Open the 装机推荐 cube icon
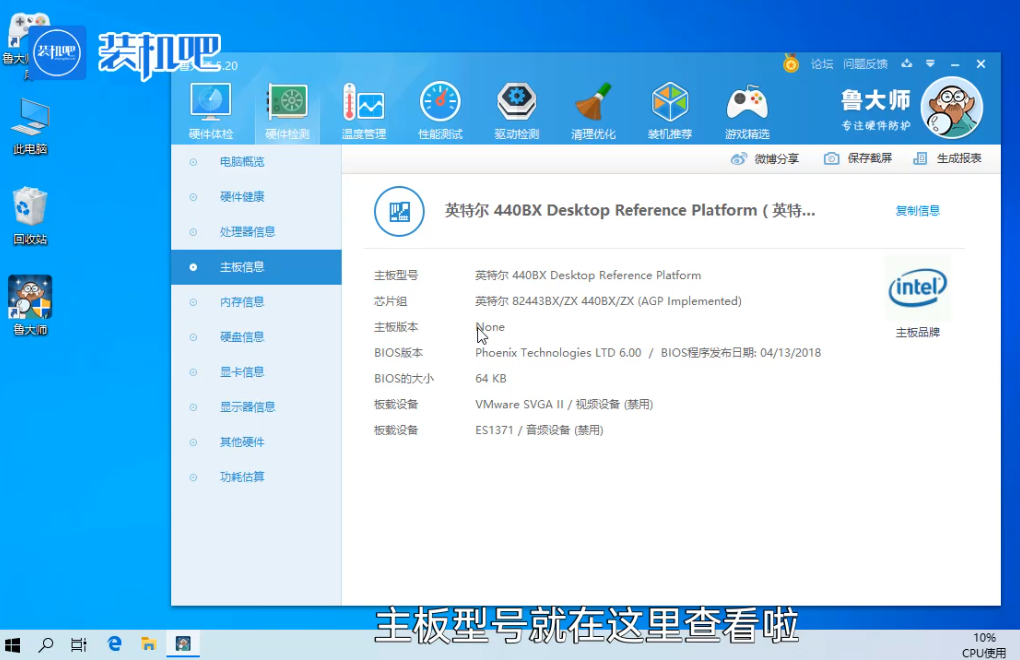Viewport: 1020px width, 660px height. pyautogui.click(x=669, y=110)
